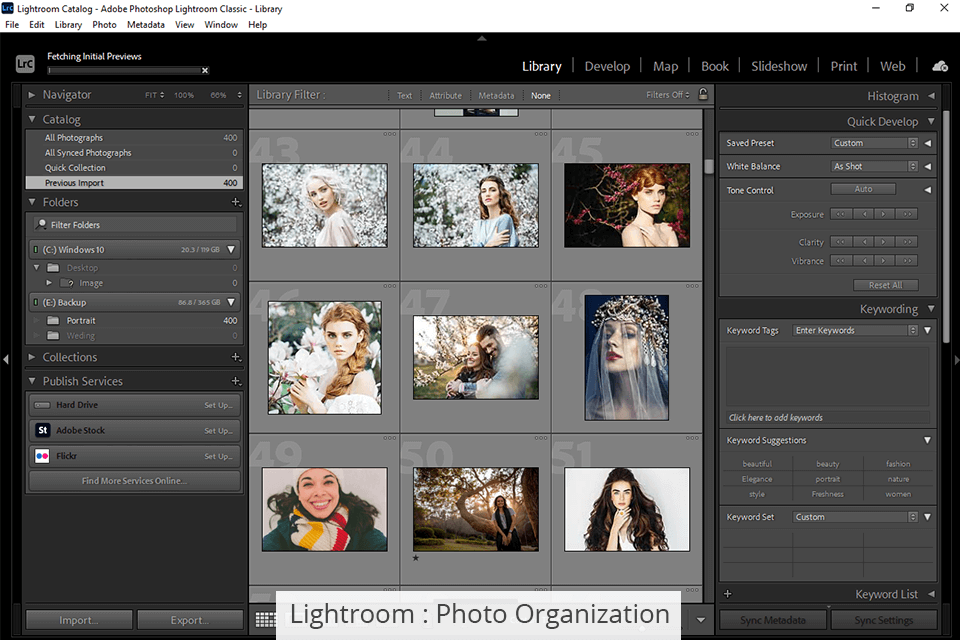
Task: Expand the Navigator panel
Action: coord(31,94)
